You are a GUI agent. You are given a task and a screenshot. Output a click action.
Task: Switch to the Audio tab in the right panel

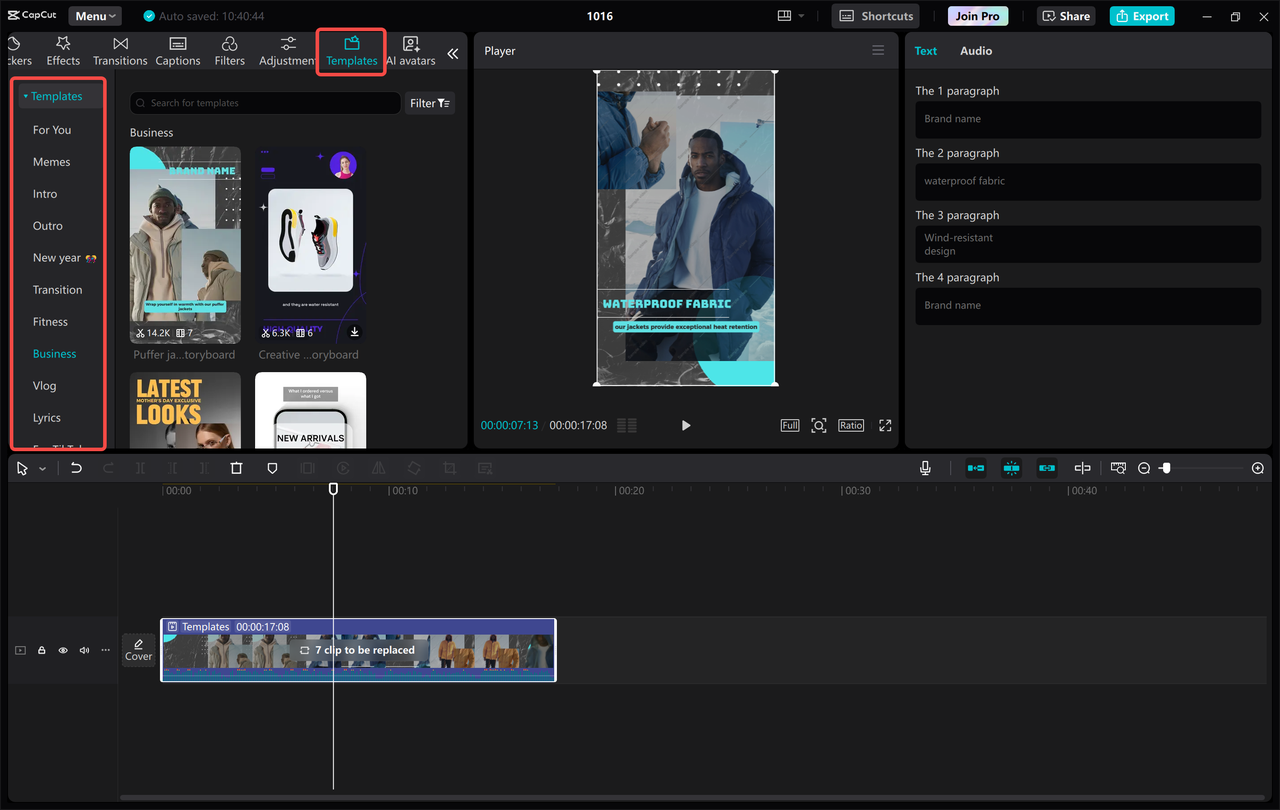click(x=975, y=50)
